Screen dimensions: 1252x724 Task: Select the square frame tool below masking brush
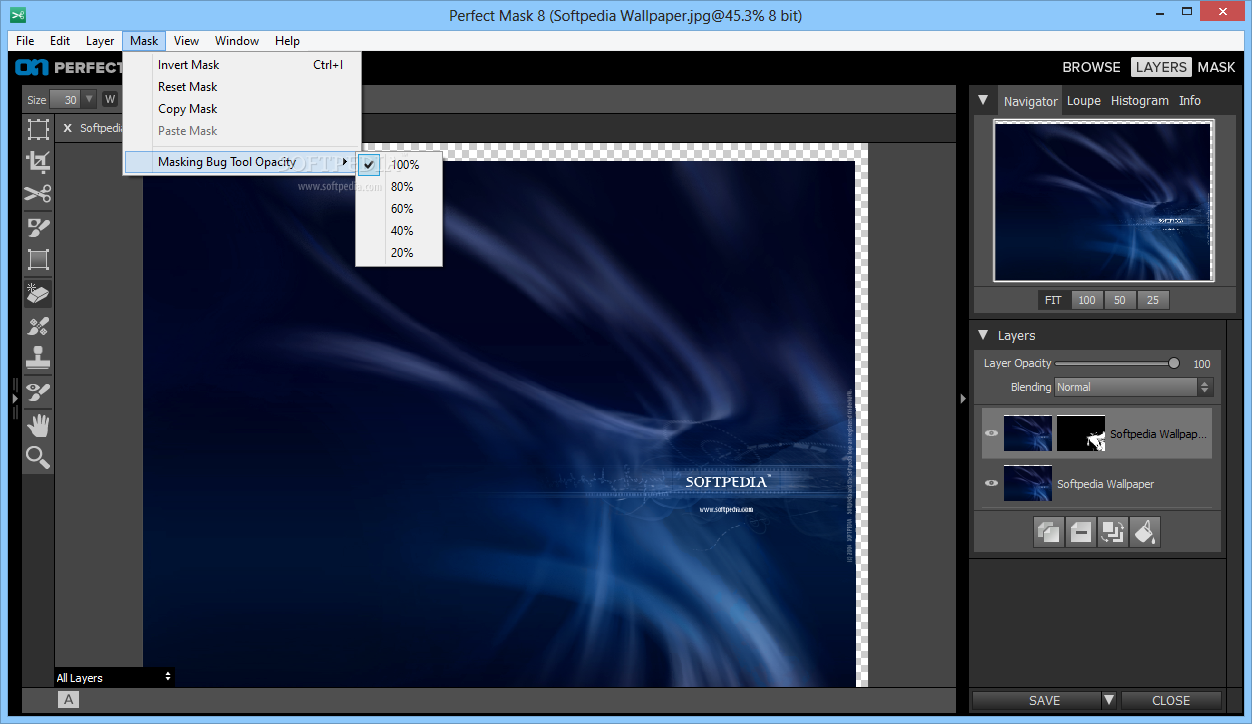[x=38, y=260]
